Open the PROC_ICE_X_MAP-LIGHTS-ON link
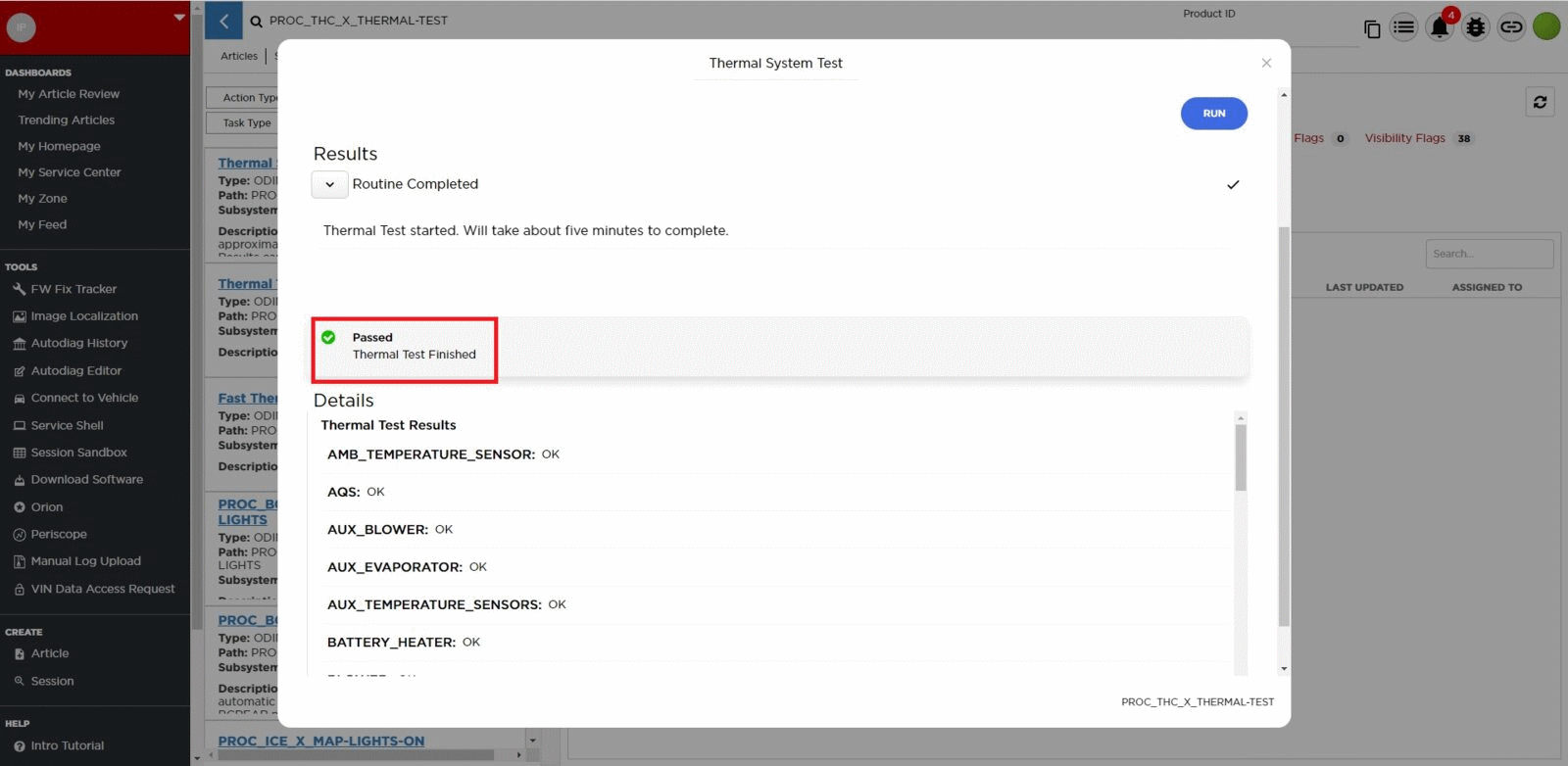 click(x=320, y=742)
